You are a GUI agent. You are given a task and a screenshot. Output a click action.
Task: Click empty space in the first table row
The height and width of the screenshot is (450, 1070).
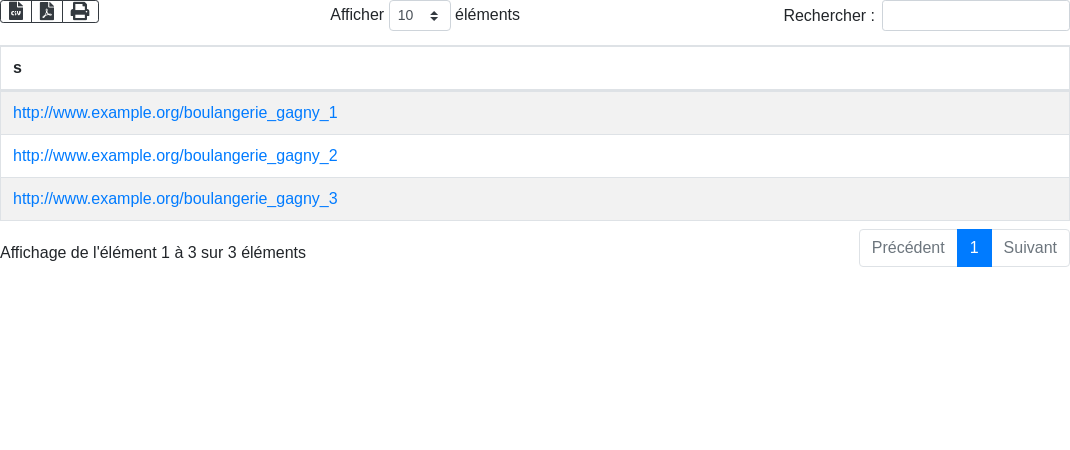(700, 113)
